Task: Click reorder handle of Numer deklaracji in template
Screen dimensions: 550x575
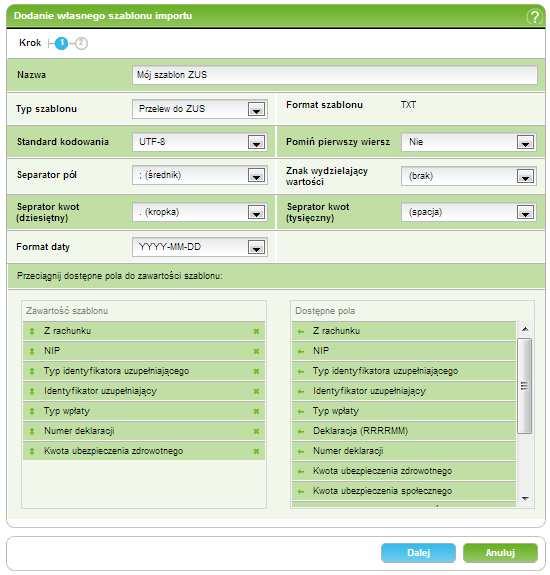Action: [x=32, y=431]
